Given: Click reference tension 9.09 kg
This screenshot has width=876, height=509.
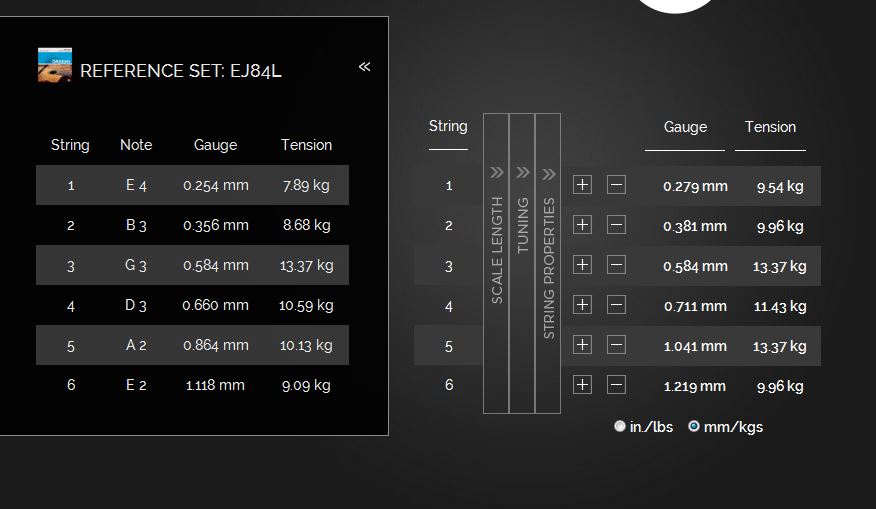Looking at the screenshot, I should point(306,385).
